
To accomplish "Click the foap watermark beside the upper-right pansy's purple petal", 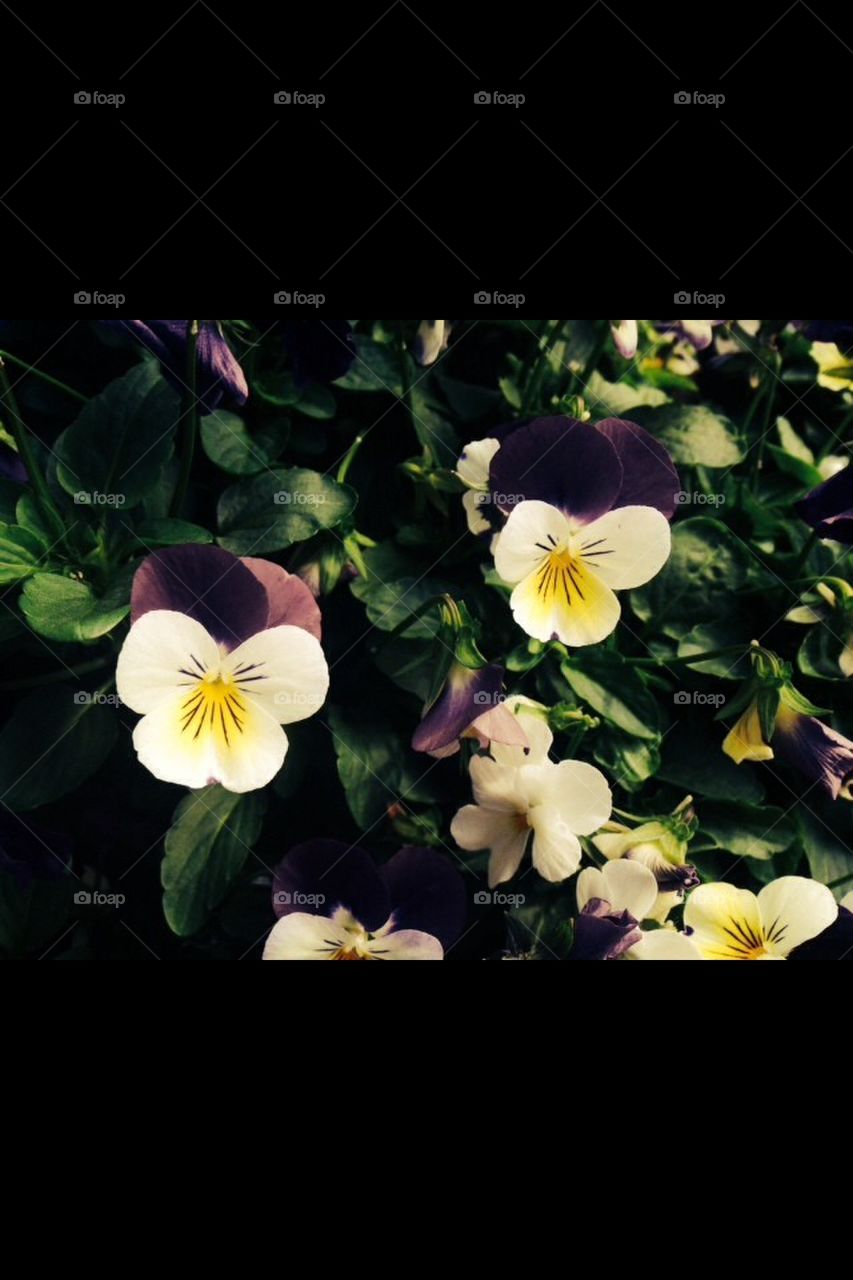I will pos(699,498).
